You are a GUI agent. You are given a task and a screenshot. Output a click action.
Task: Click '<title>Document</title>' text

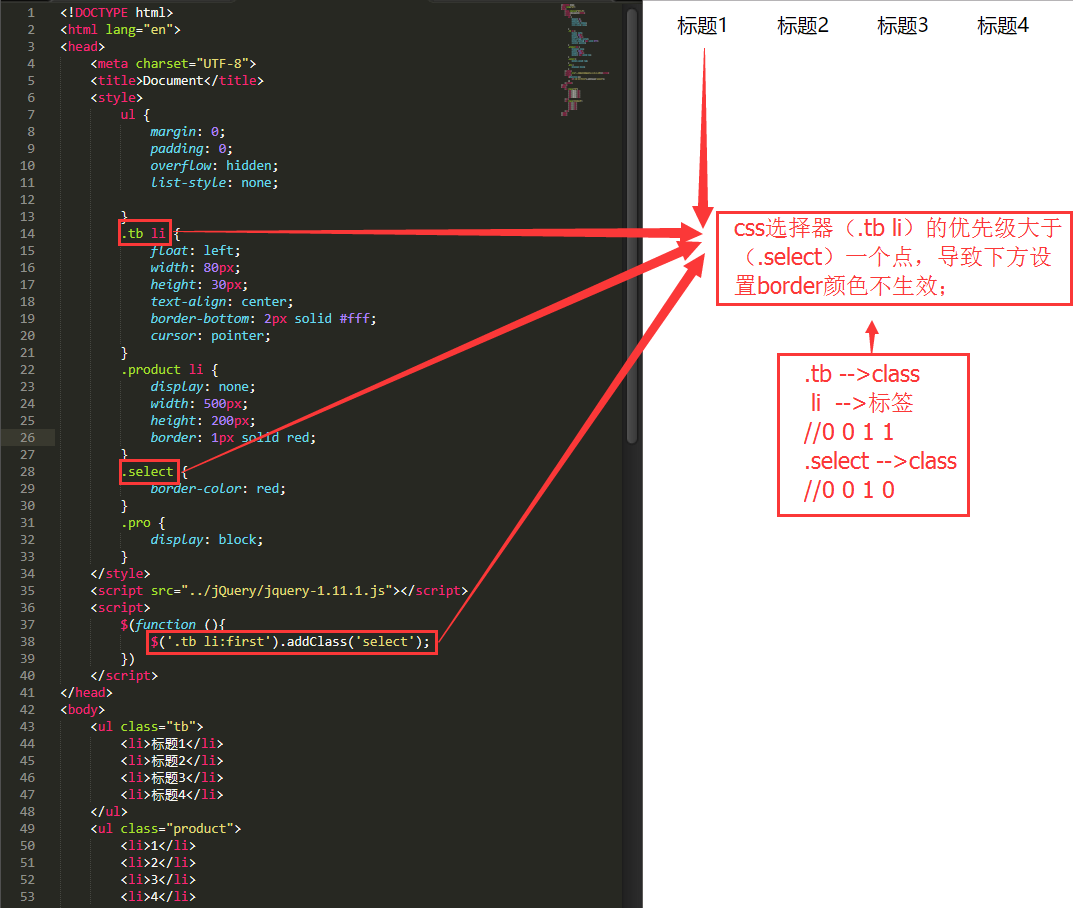pos(177,81)
